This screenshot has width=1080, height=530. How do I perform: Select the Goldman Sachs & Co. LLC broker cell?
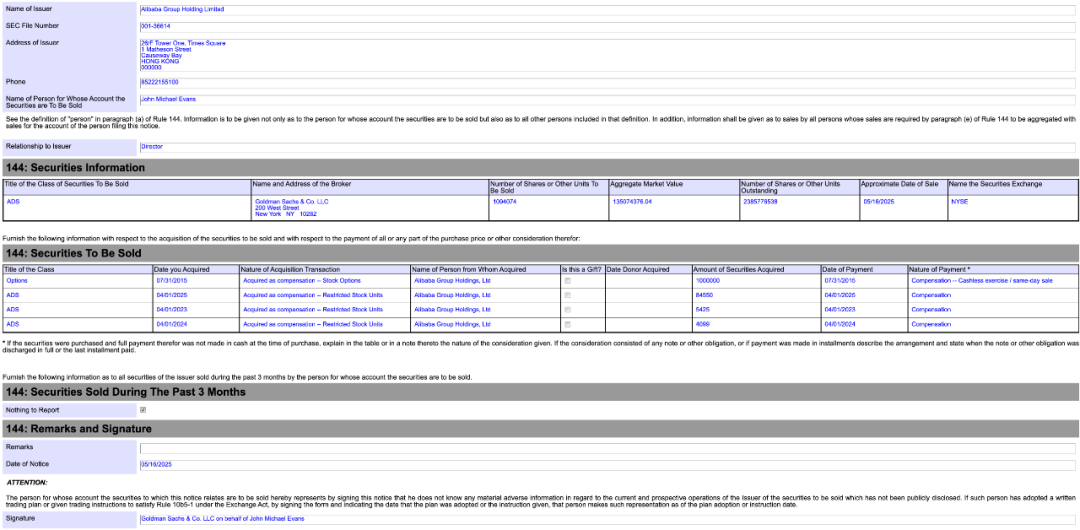(369, 207)
